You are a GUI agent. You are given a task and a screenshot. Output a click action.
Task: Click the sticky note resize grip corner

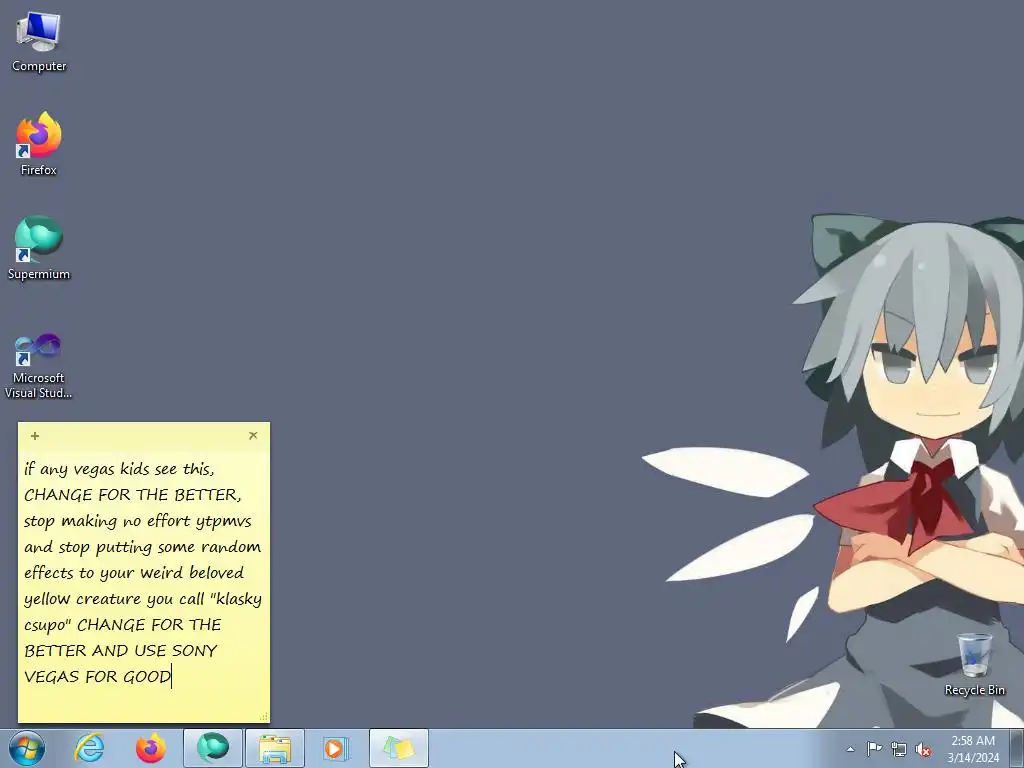coord(264,716)
